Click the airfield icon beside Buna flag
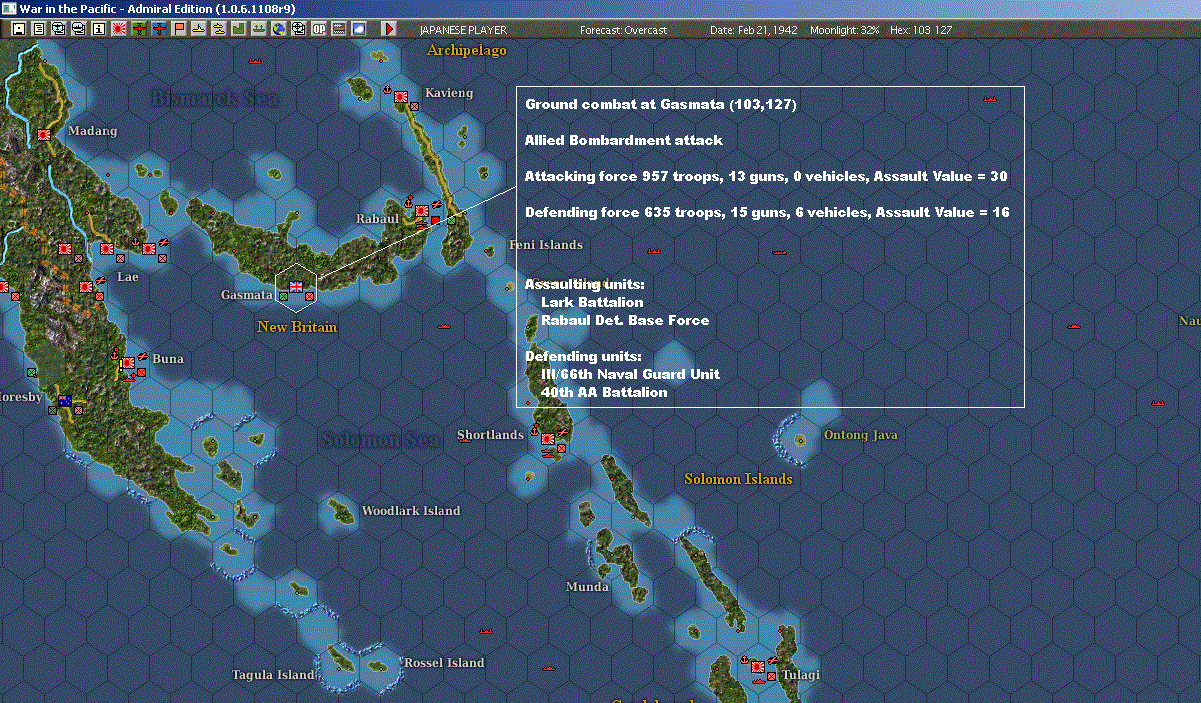Viewport: 1201px width, 703px height. click(x=143, y=356)
